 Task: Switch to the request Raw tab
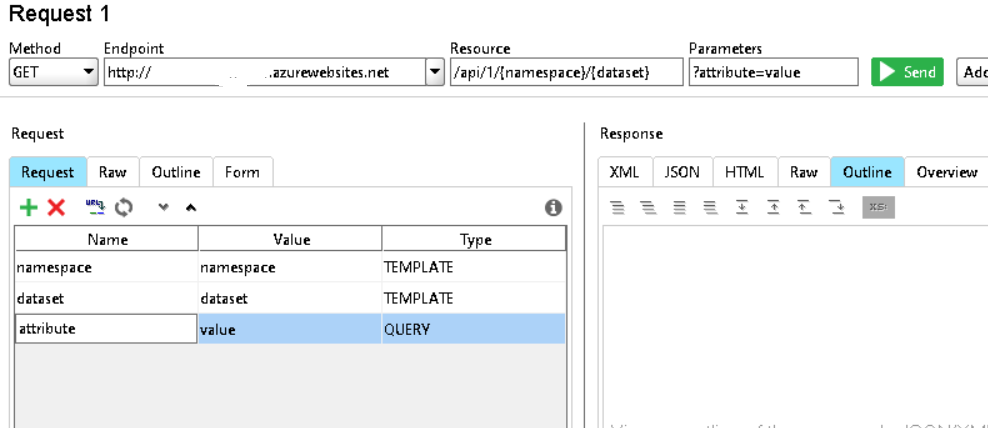pyautogui.click(x=112, y=172)
